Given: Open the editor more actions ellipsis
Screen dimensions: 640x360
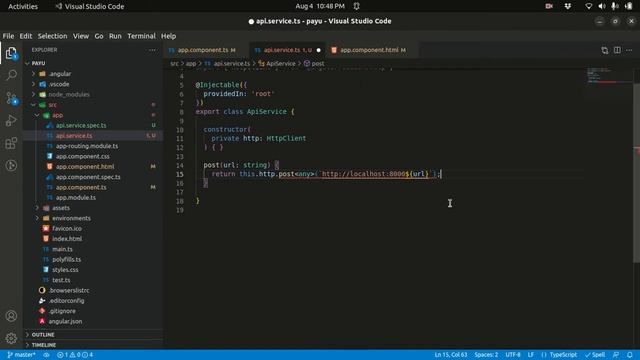Looking at the screenshot, I should 629,50.
